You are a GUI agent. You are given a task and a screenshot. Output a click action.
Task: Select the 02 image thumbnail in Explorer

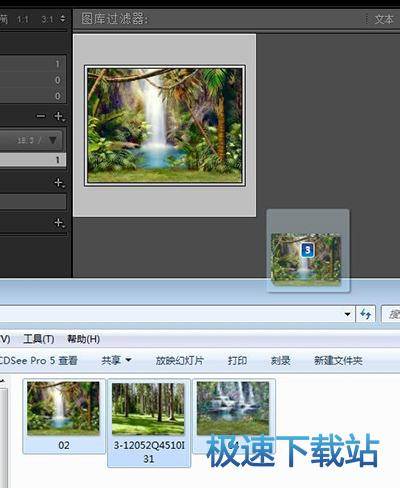pos(63,408)
